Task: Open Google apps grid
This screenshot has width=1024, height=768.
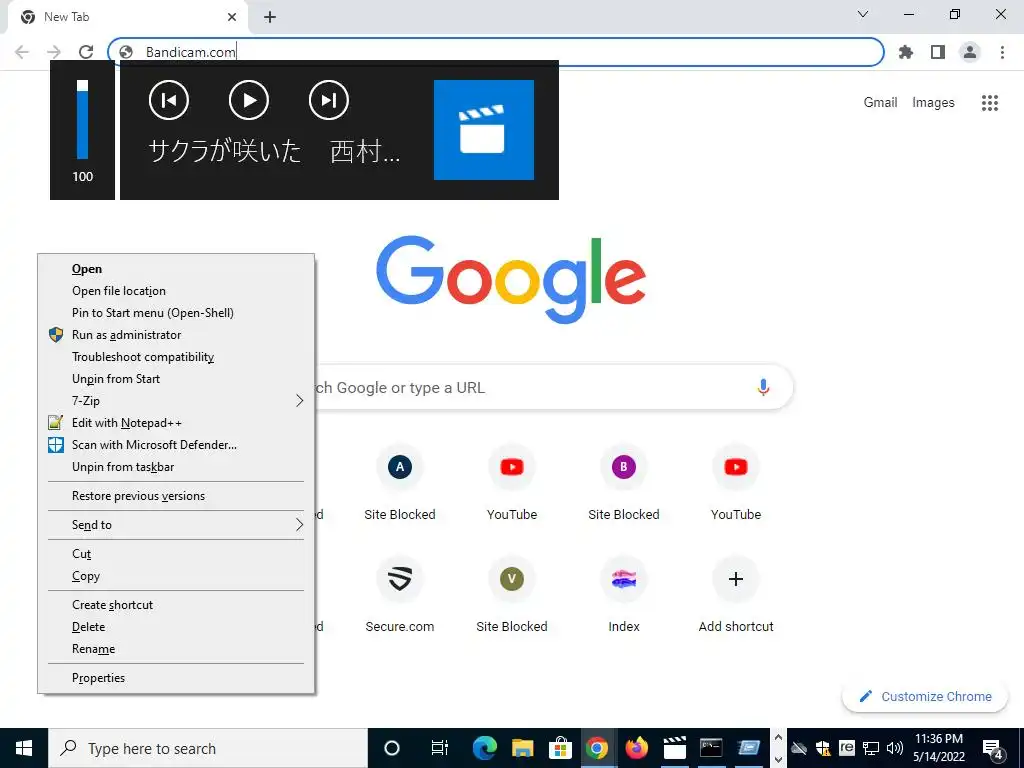Action: [990, 103]
